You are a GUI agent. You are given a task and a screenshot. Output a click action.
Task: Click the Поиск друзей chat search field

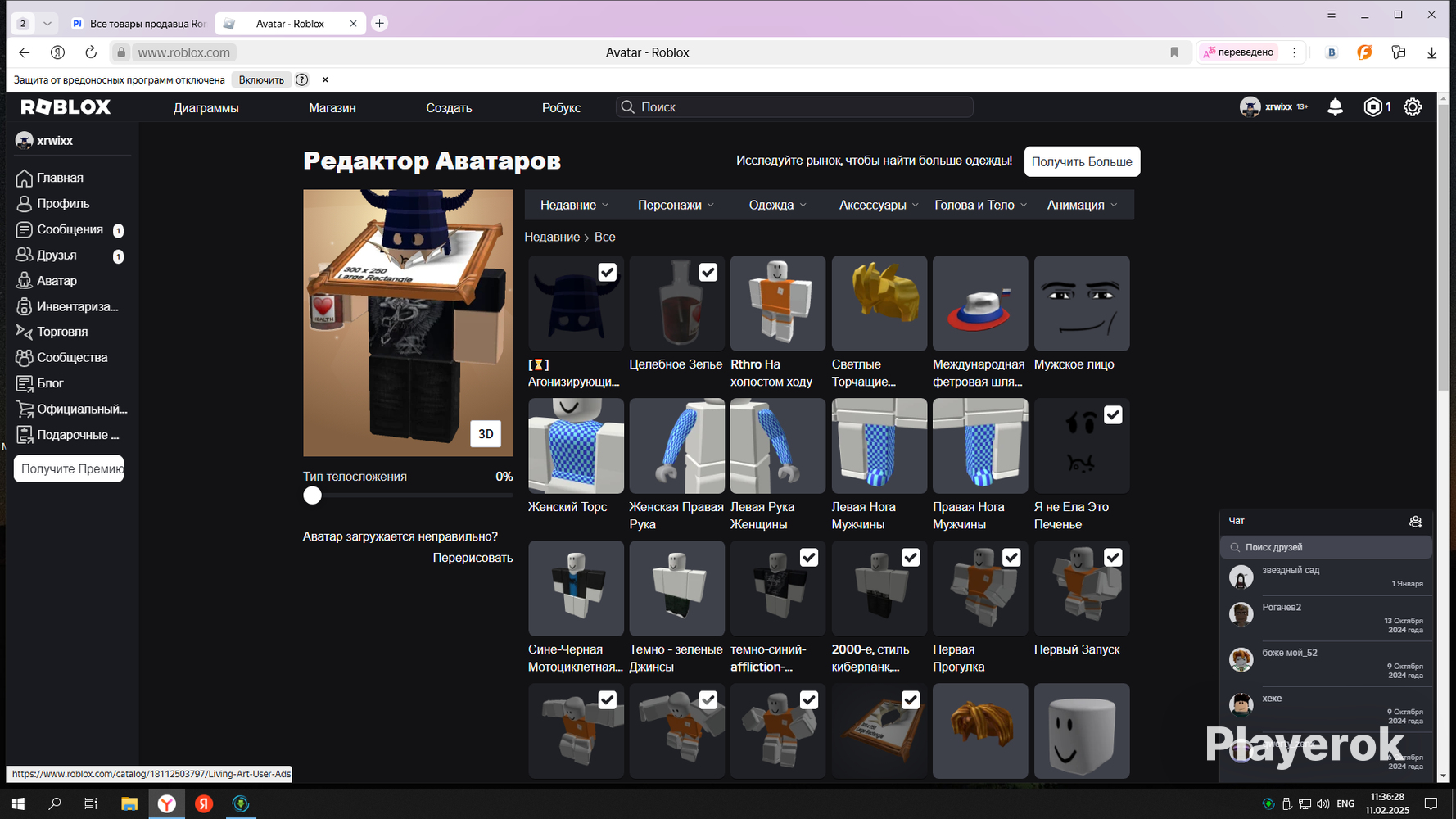[1326, 547]
